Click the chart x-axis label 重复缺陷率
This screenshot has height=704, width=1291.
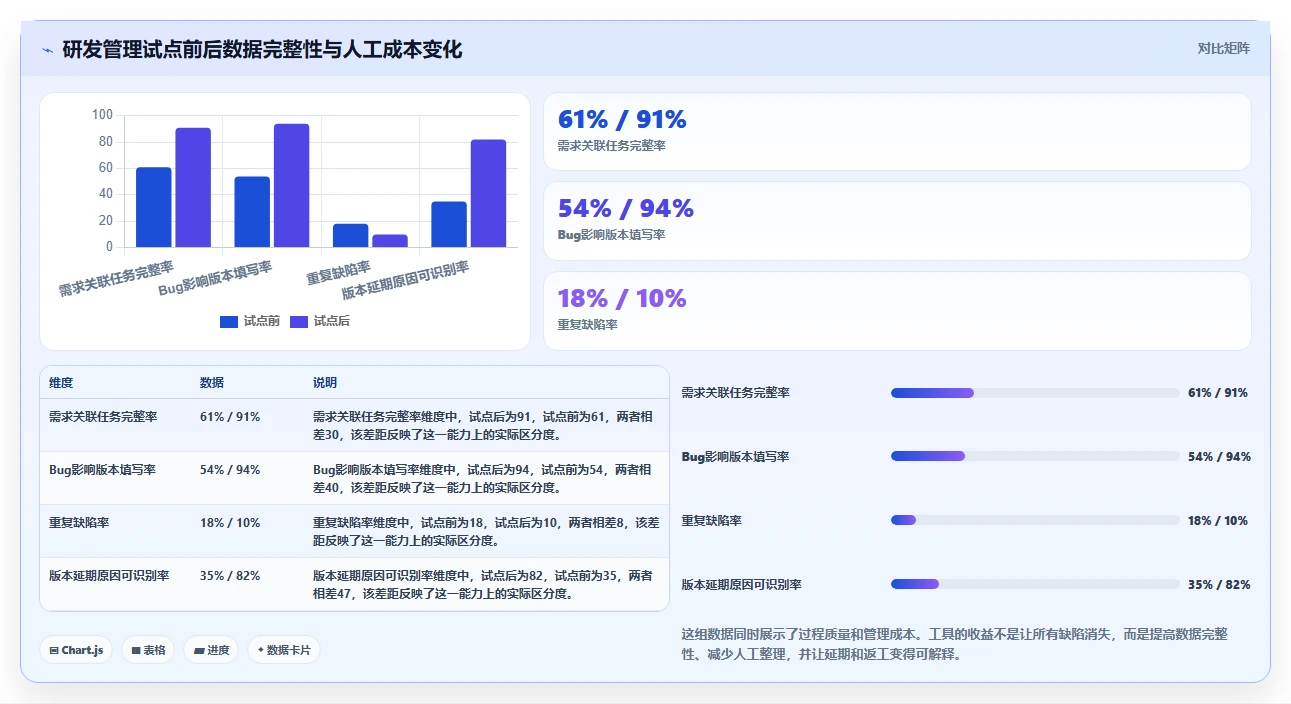pyautogui.click(x=339, y=273)
